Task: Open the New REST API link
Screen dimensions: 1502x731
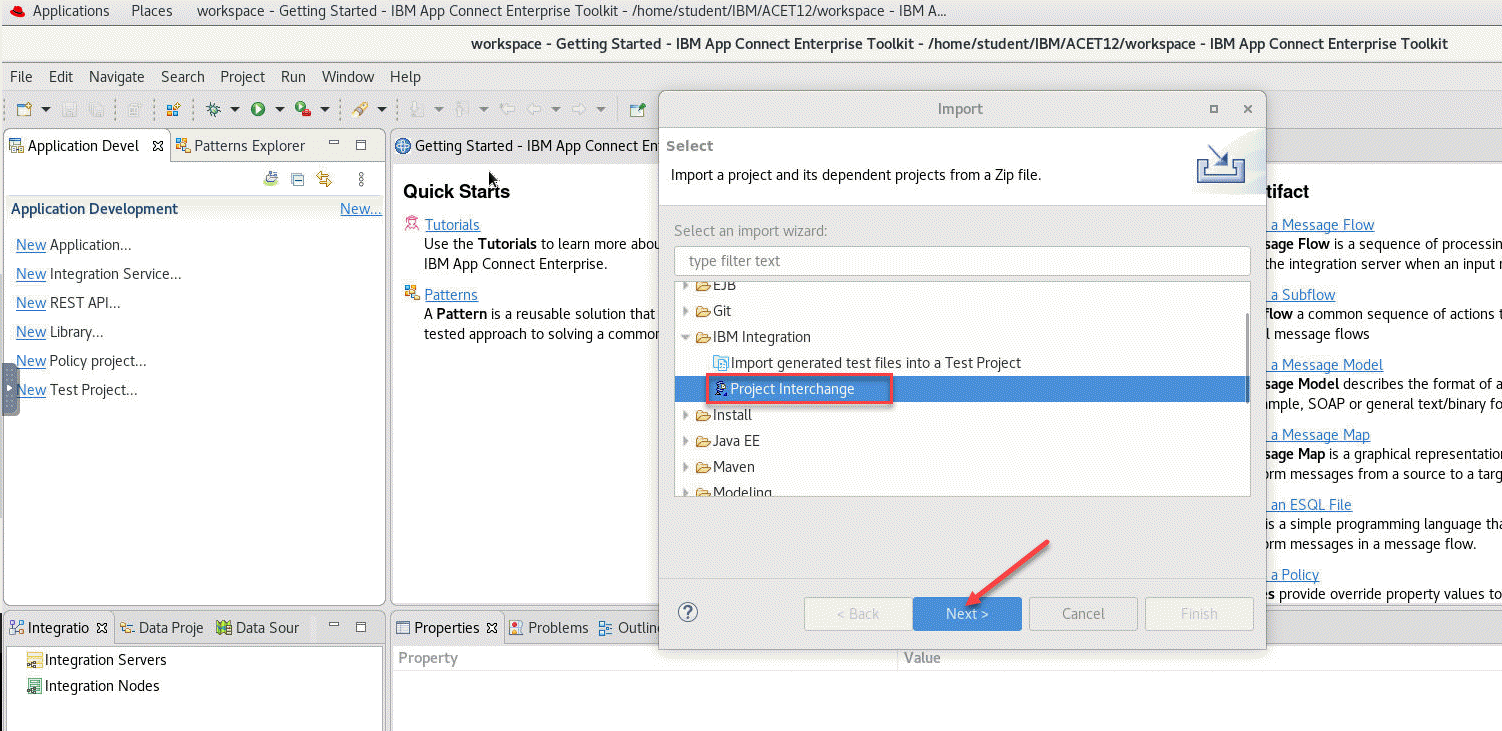Action: [30, 303]
